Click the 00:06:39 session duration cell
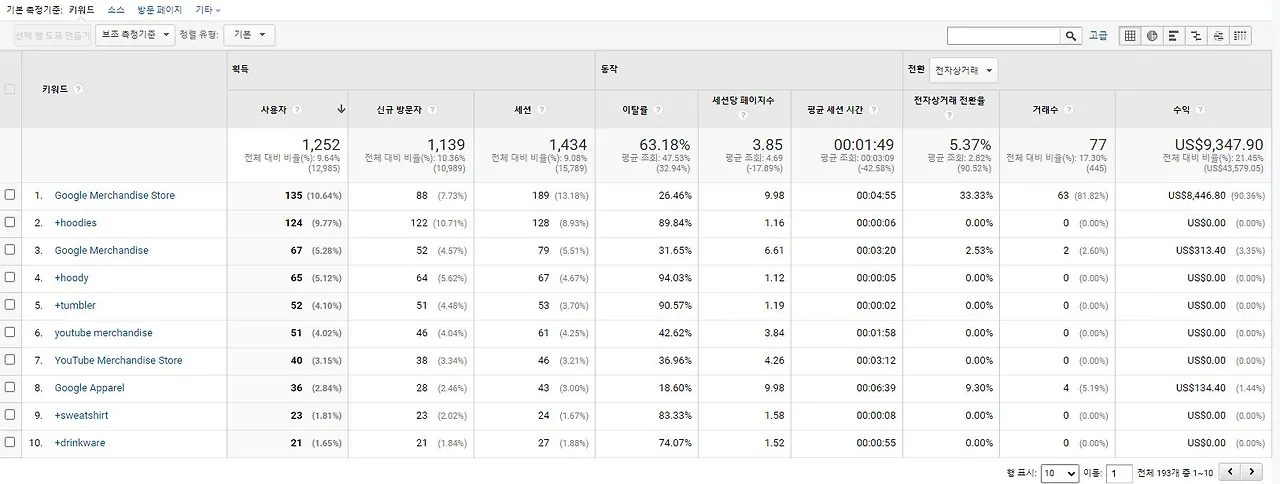The image size is (1280, 484). 876,387
